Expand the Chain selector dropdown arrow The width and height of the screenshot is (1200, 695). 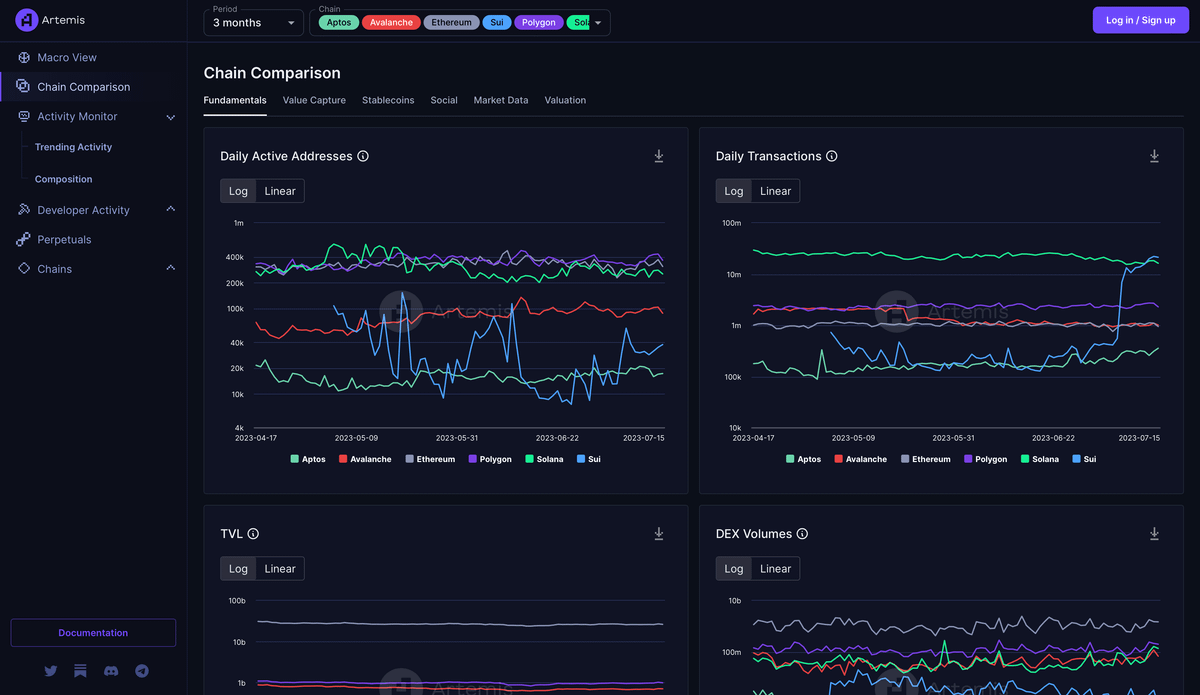click(598, 23)
